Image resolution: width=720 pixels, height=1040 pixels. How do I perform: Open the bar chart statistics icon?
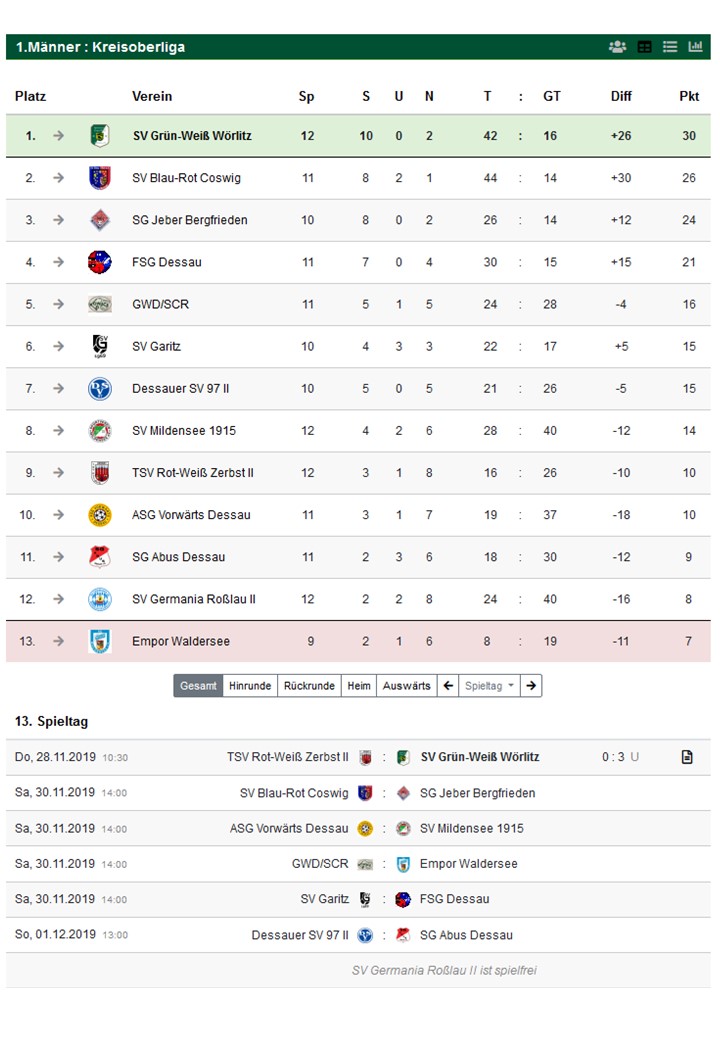[x=695, y=46]
